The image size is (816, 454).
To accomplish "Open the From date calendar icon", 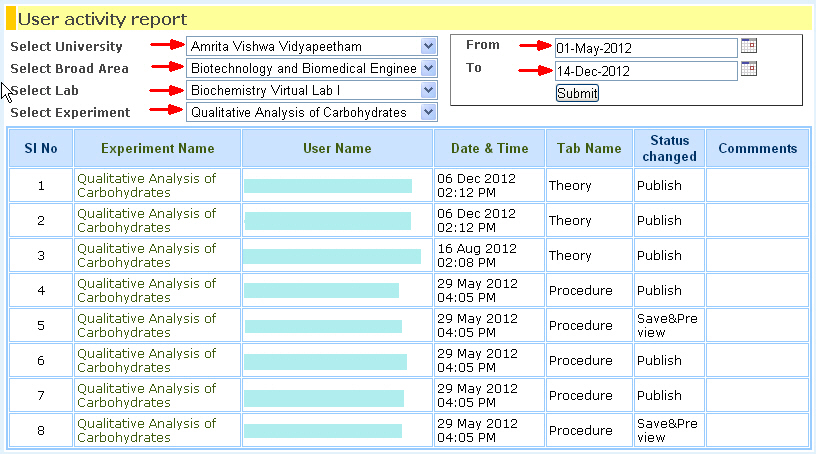I will point(749,46).
